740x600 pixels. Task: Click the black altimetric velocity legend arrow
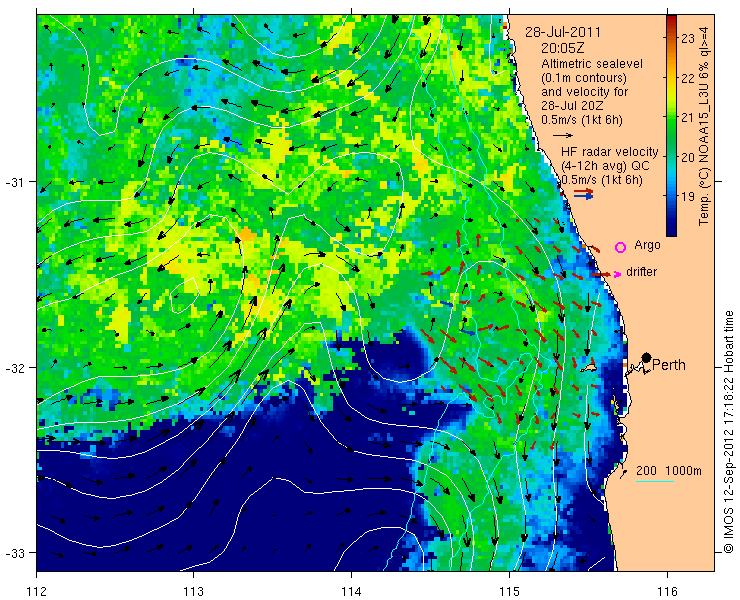coord(563,135)
